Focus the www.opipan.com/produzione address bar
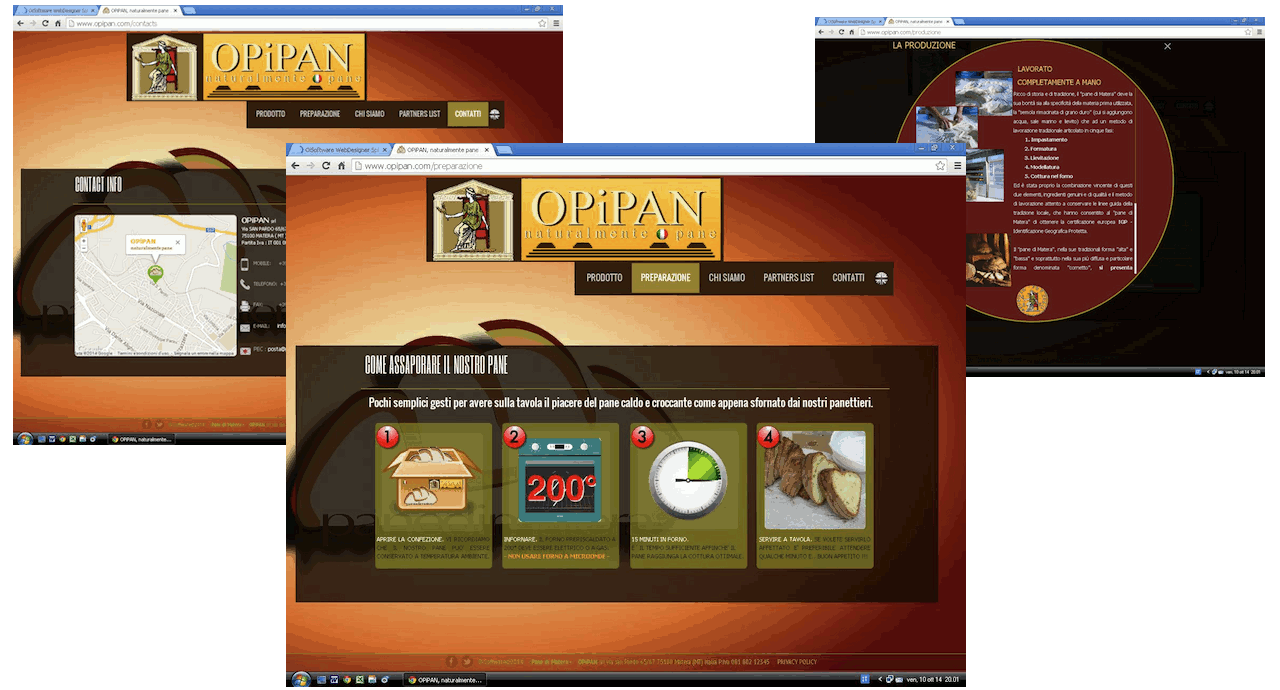 point(1055,32)
